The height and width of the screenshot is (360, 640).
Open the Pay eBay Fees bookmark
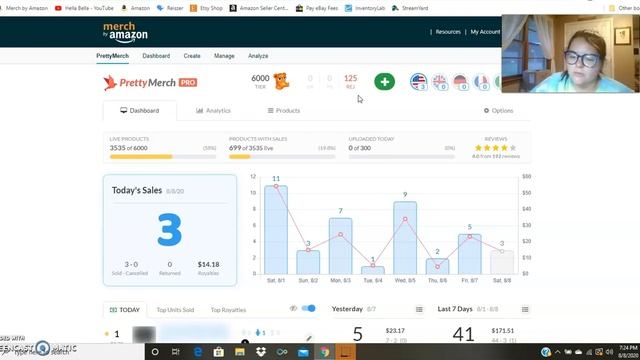[317, 8]
